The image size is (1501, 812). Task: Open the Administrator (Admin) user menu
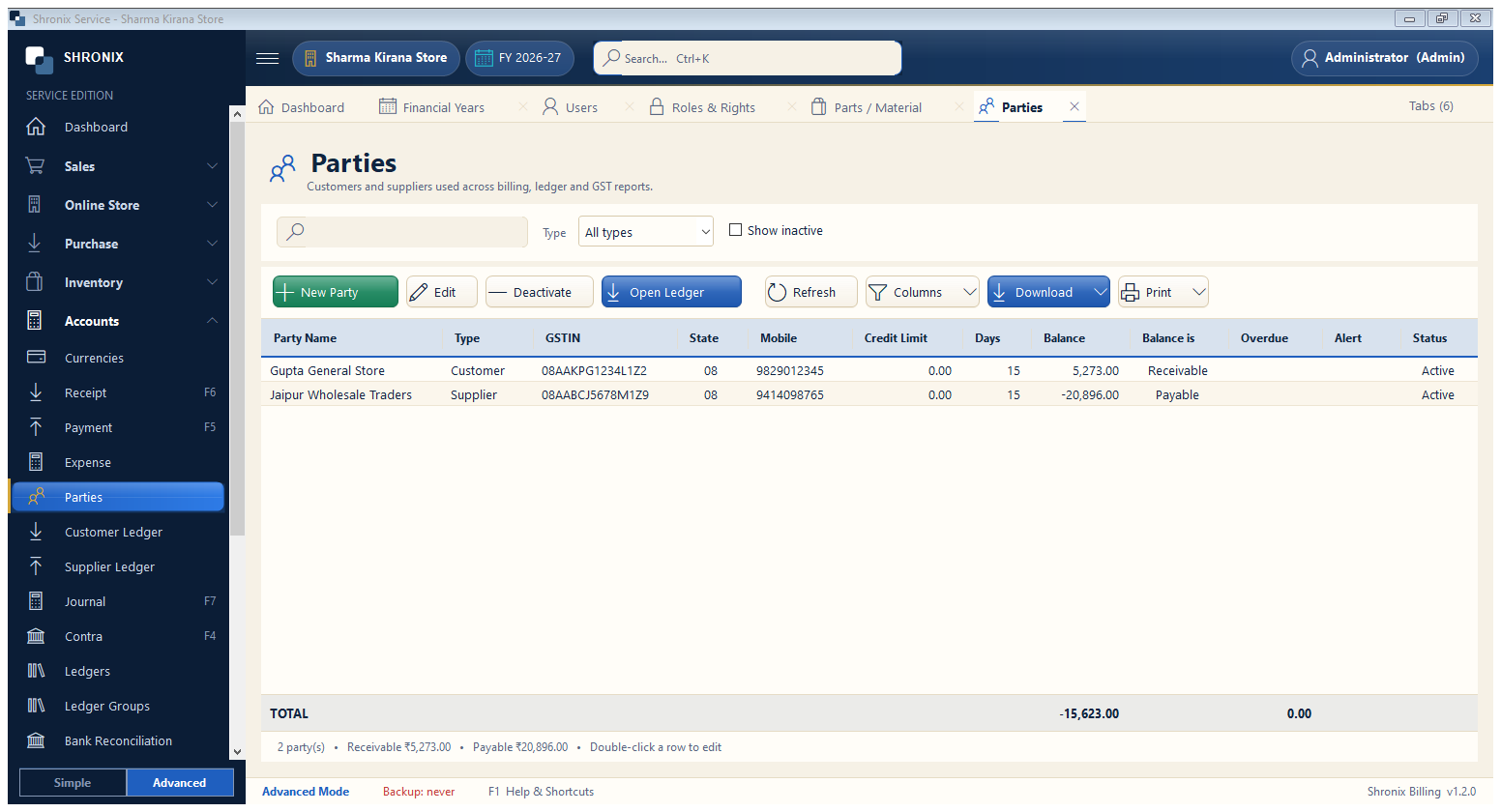tap(1384, 58)
